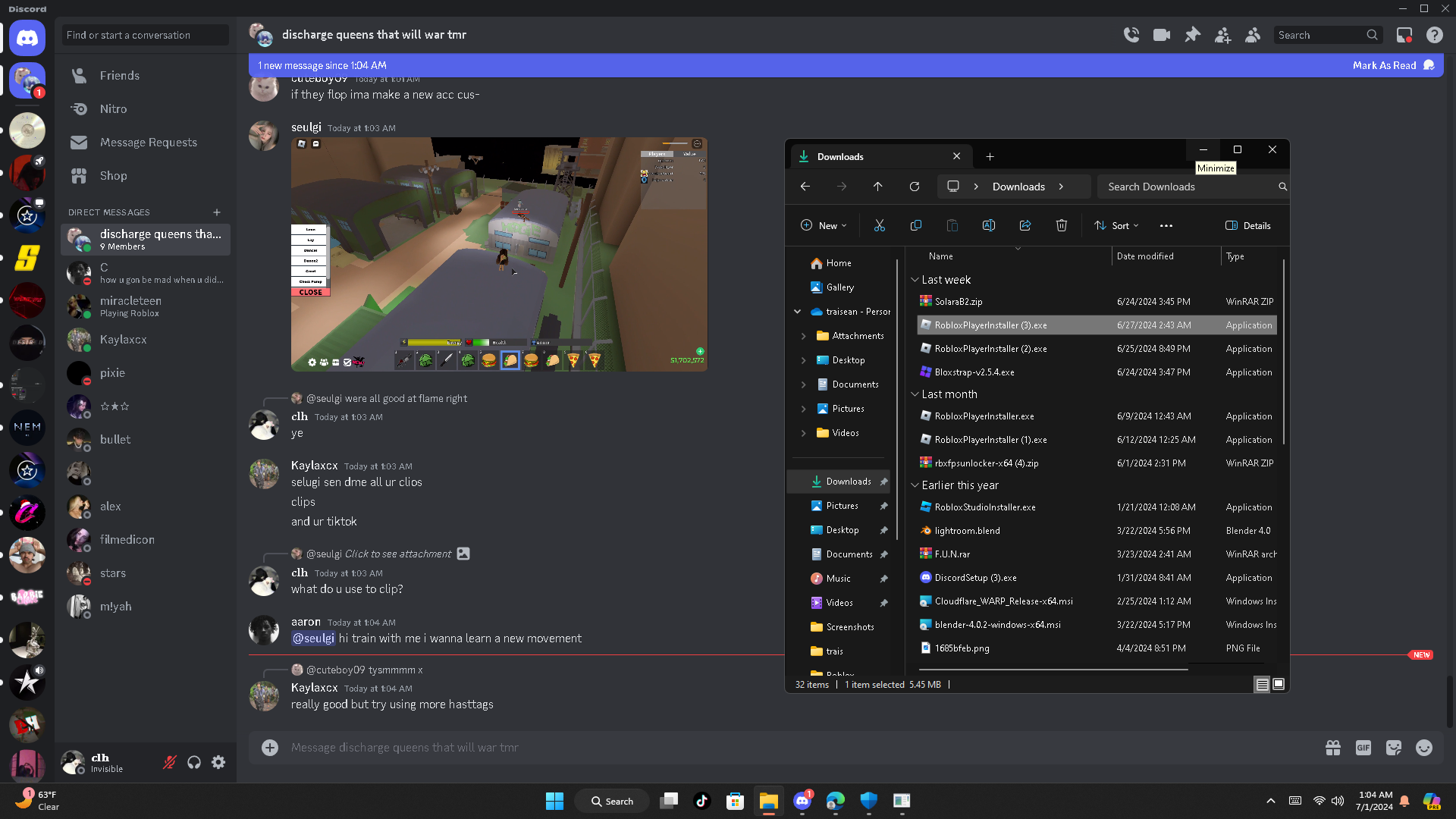1456x819 pixels.
Task: Click to see attachment in clh's reply
Action: 398,554
